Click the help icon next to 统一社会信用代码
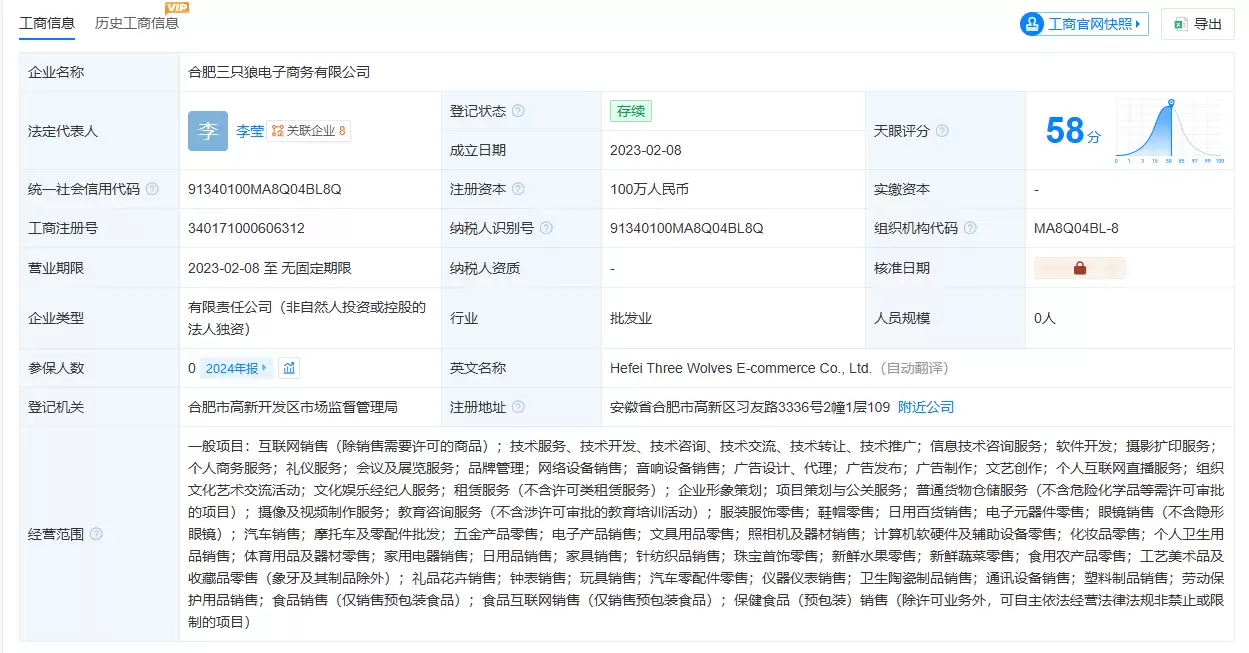This screenshot has width=1249, height=653. click(152, 189)
